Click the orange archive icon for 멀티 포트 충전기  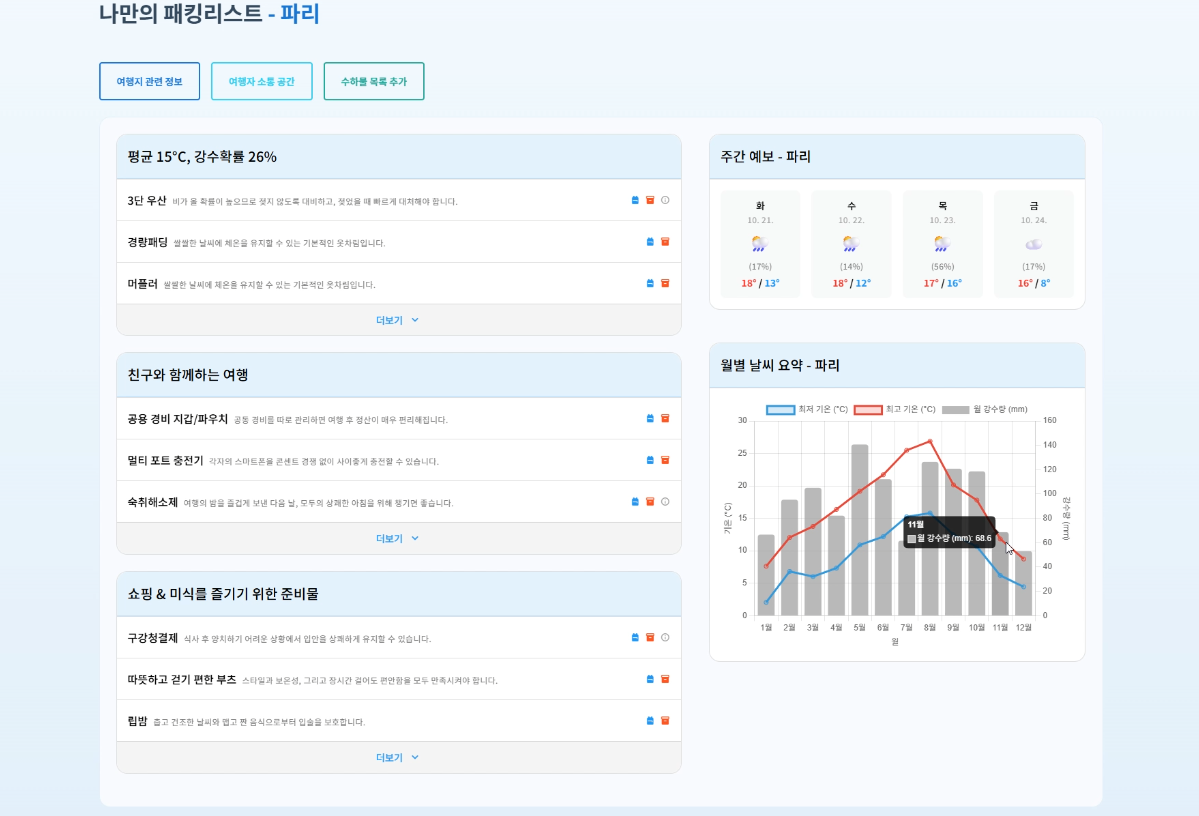(x=665, y=460)
